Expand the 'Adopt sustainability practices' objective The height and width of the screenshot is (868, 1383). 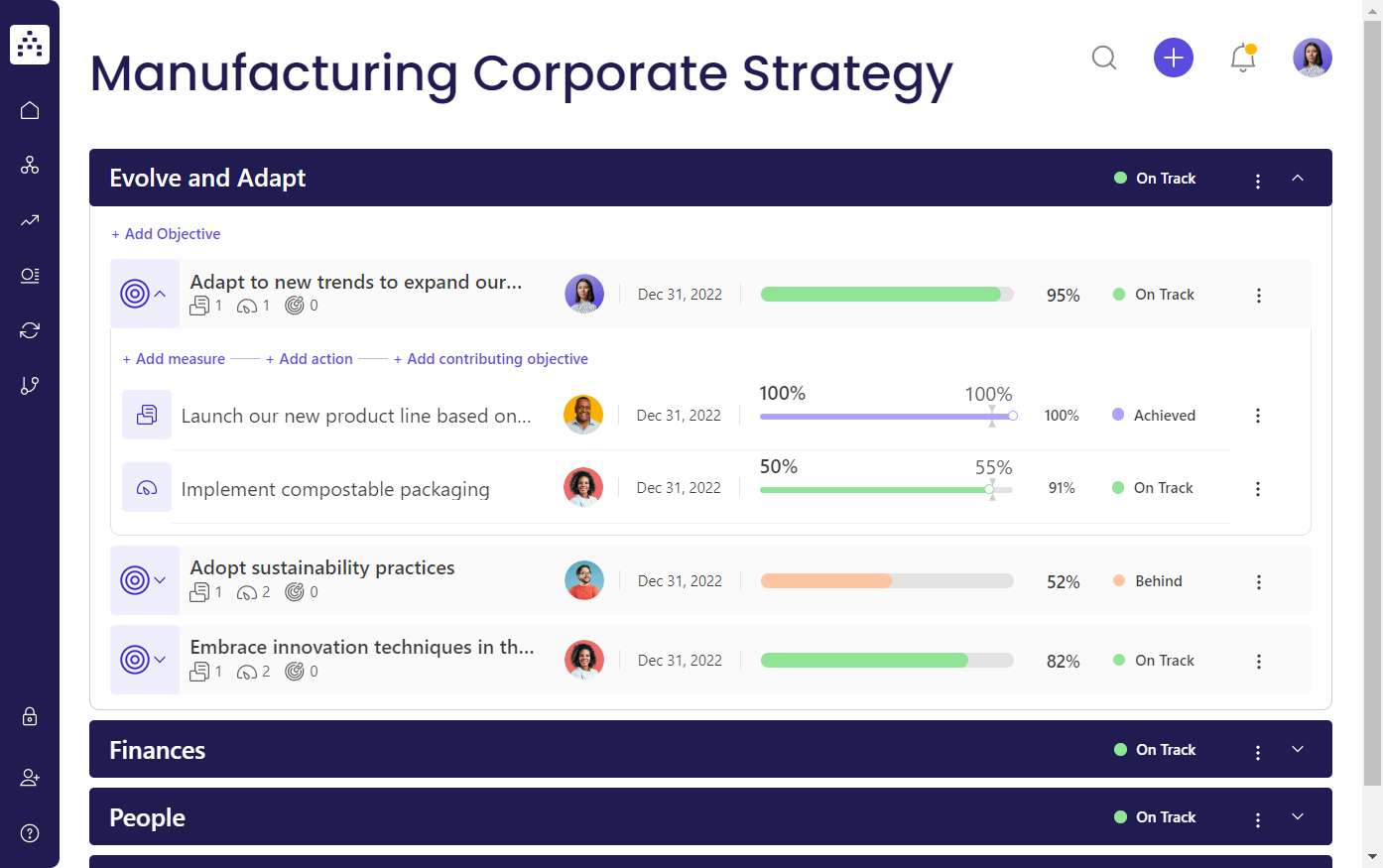[162, 580]
